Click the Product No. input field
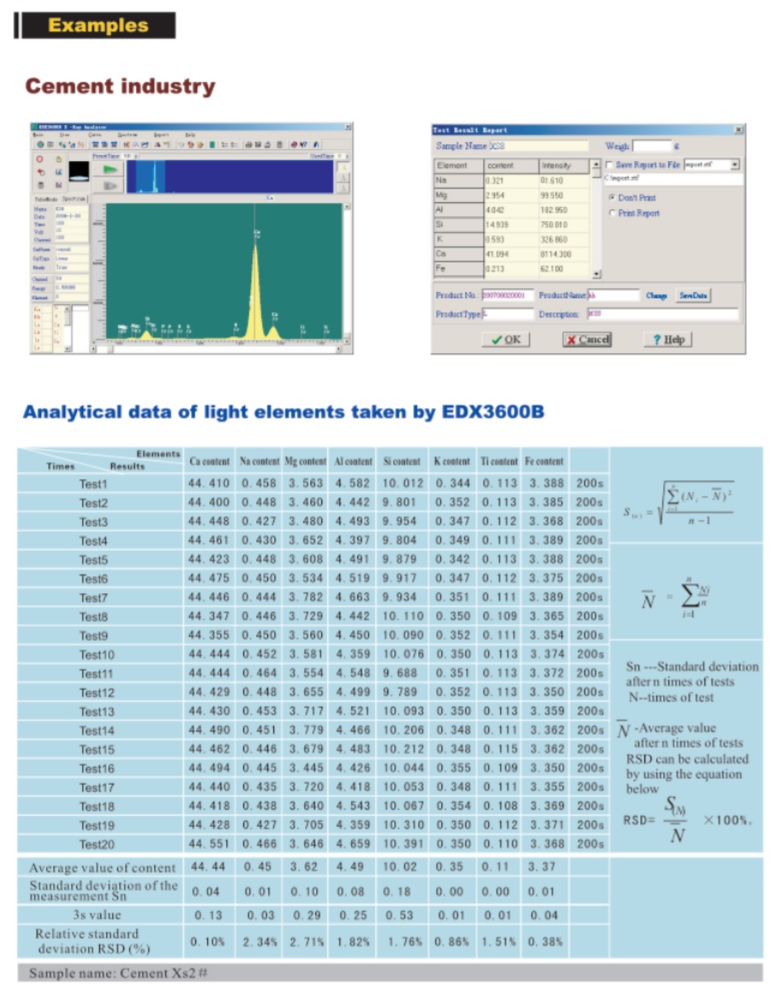This screenshot has height=992, width=783. [508, 295]
